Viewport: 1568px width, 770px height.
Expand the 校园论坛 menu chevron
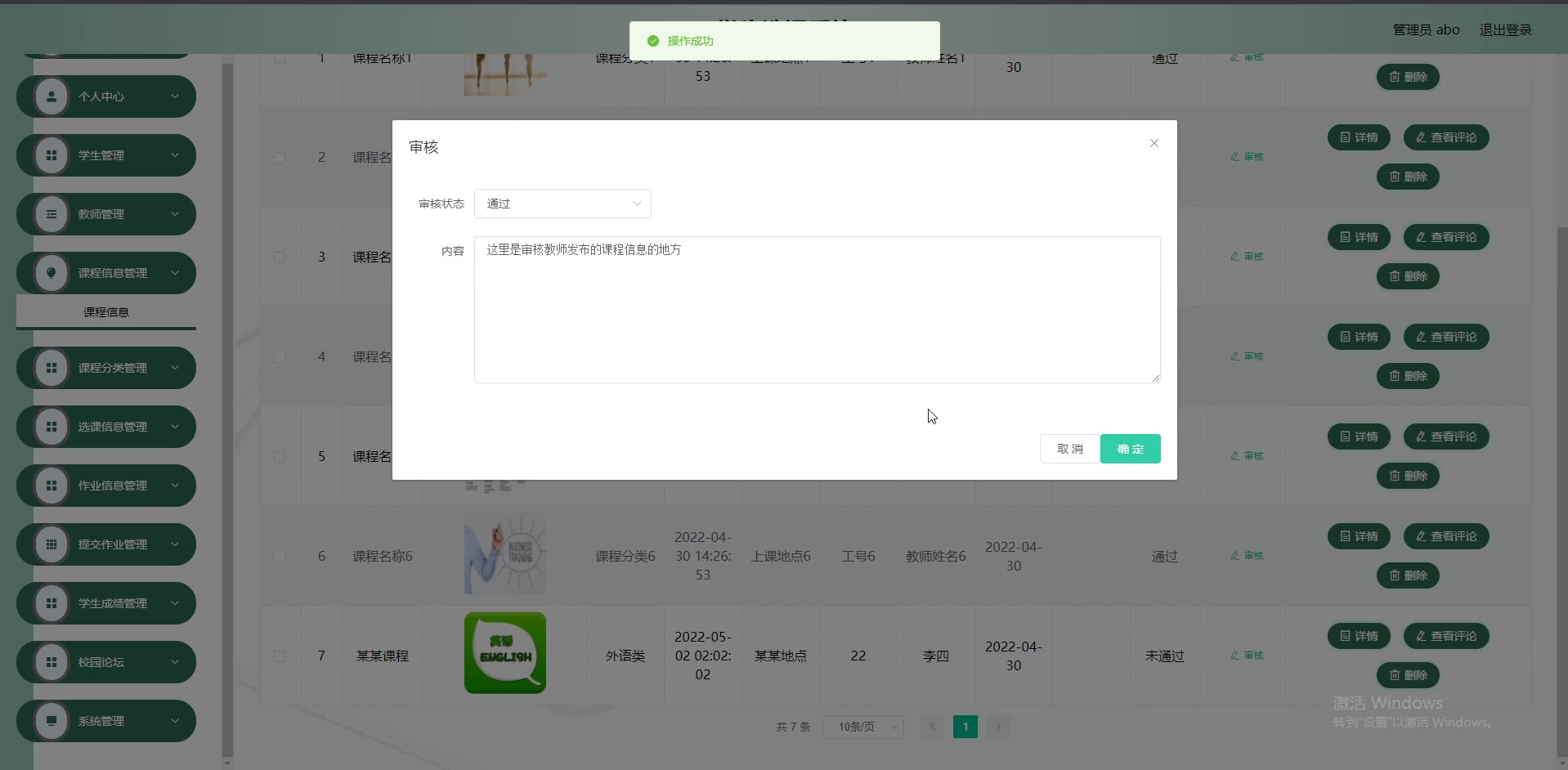175,662
